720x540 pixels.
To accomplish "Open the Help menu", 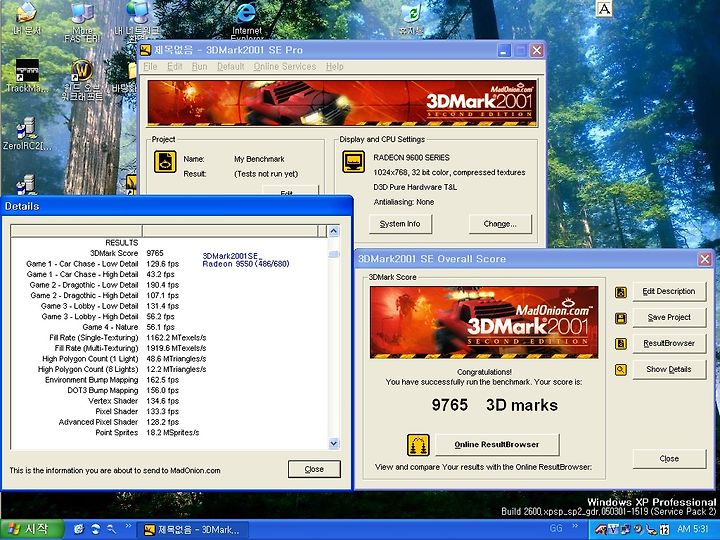I will pyautogui.click(x=335, y=67).
